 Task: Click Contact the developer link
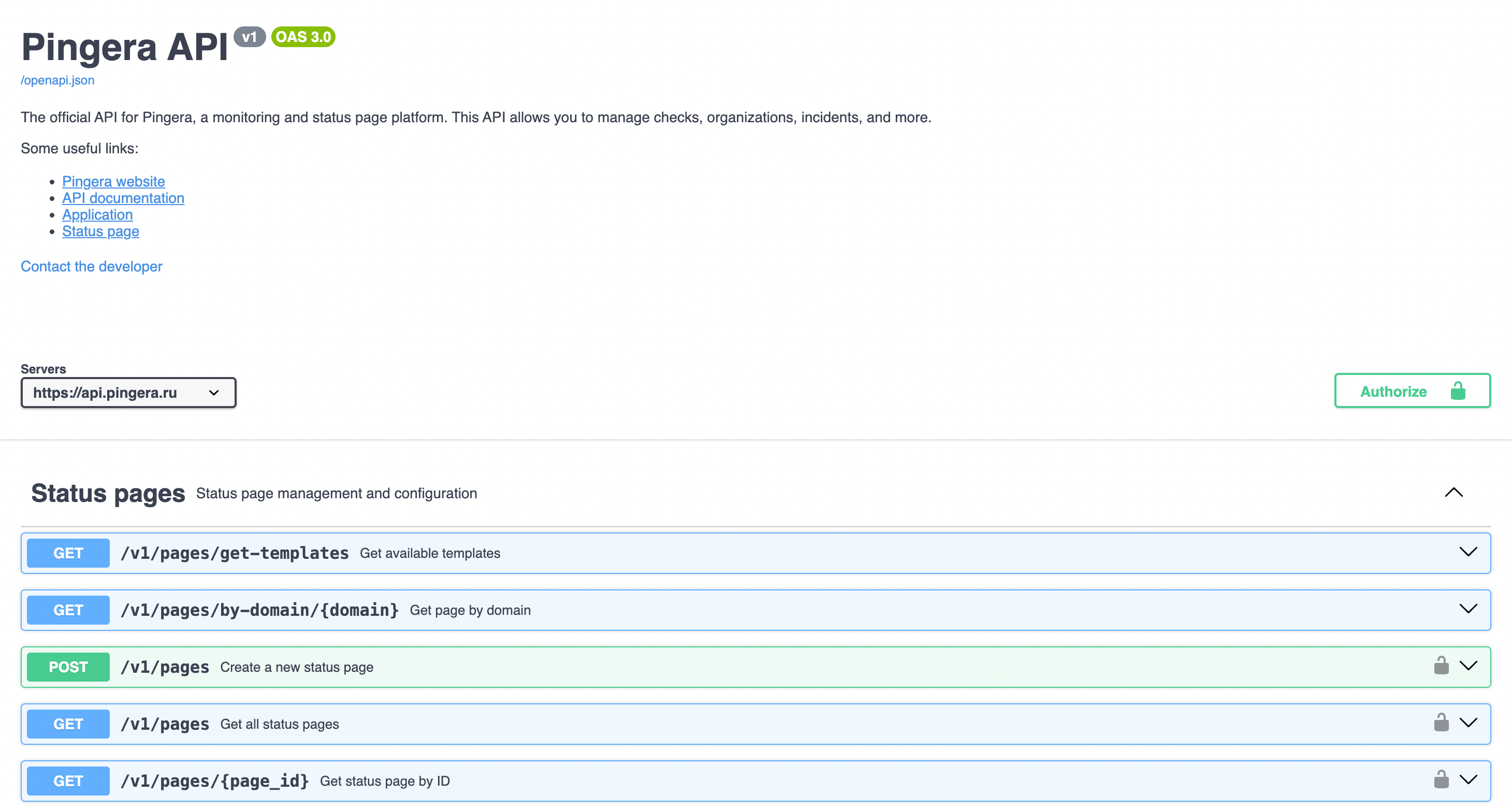(x=92, y=267)
